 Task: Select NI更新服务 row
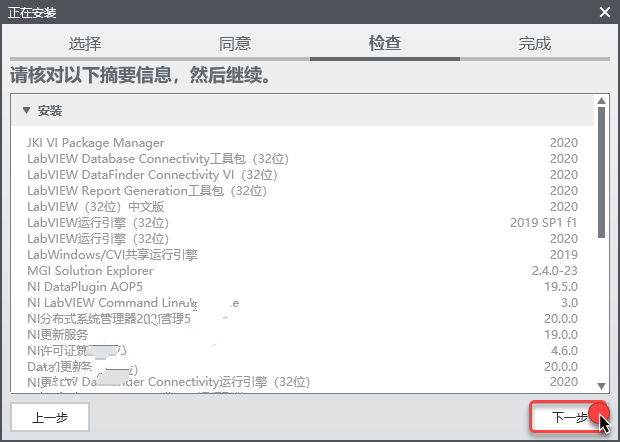[302, 335]
